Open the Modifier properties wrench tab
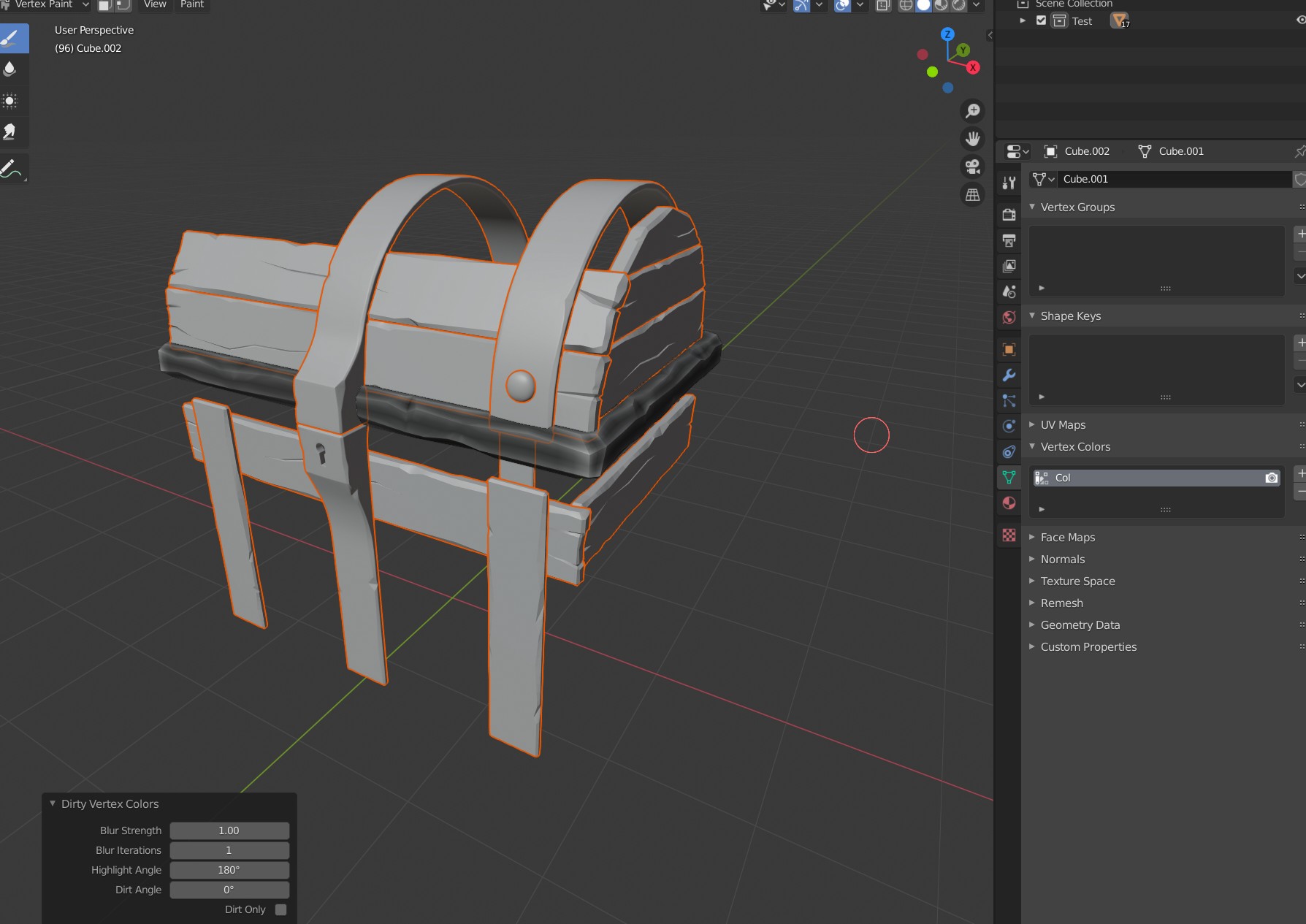This screenshot has height=924, width=1306. [1009, 375]
